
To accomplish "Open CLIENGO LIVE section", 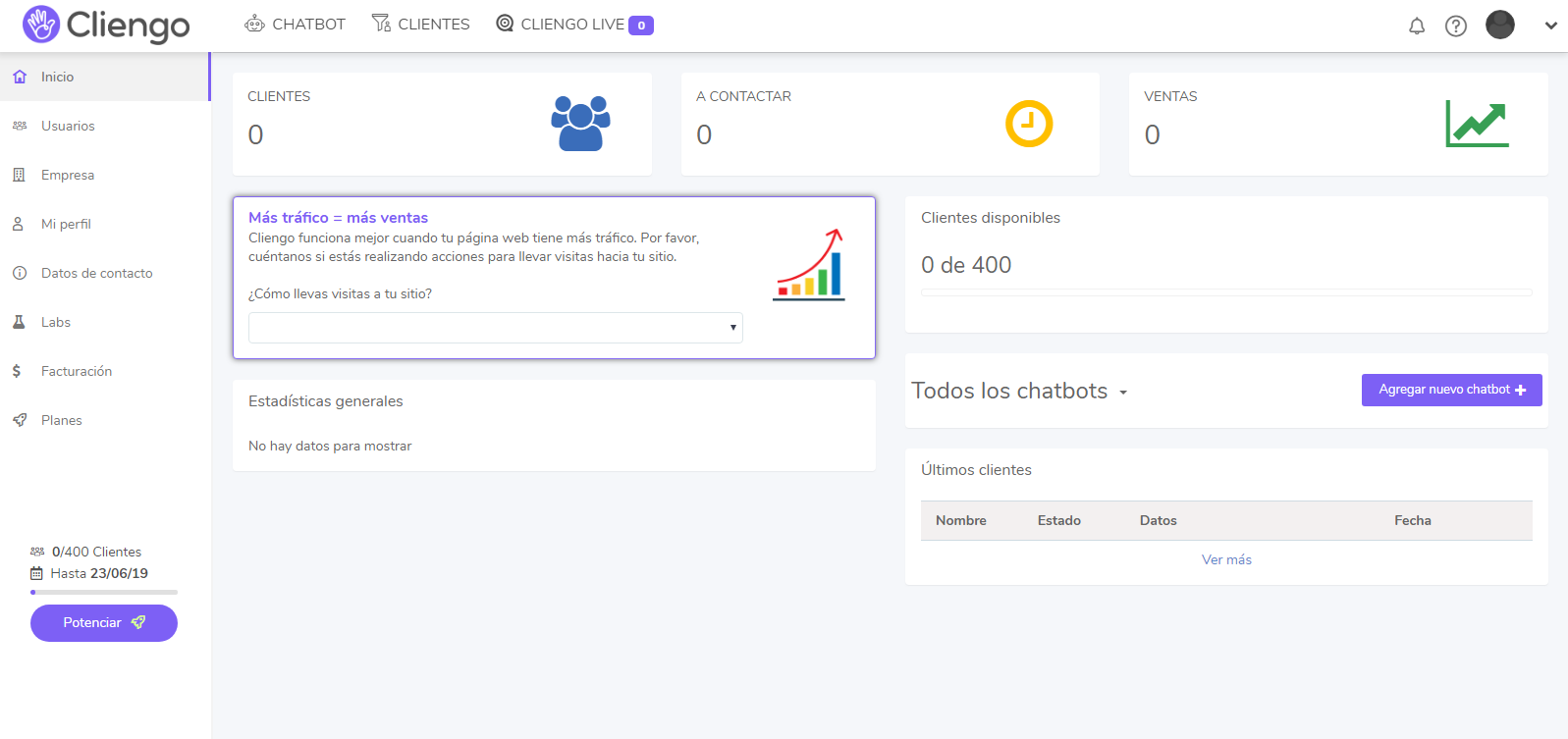I will pos(574,24).
